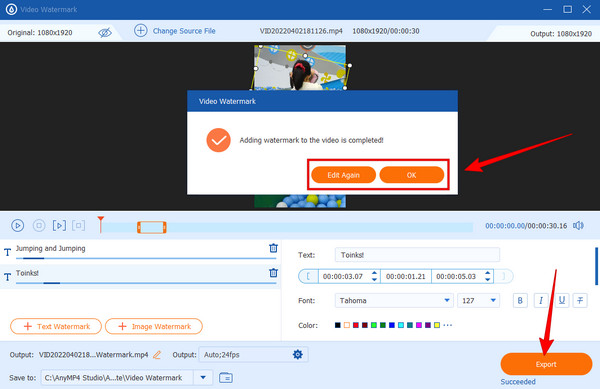This screenshot has width=600, height=389.
Task: Click OK in the completion dialog
Action: pos(412,175)
